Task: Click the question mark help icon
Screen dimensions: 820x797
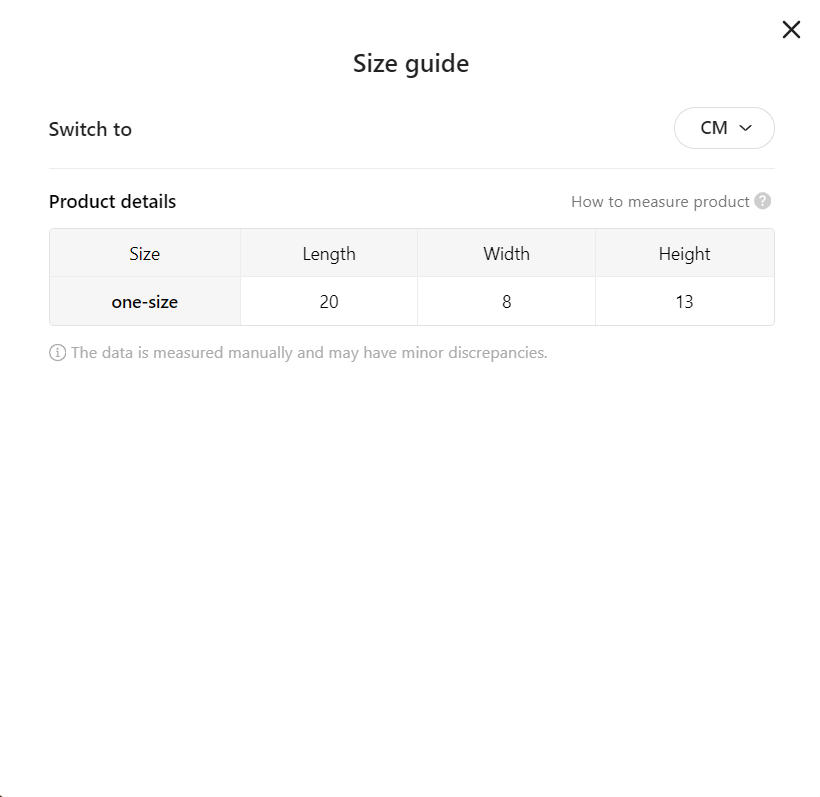Action: (x=762, y=201)
